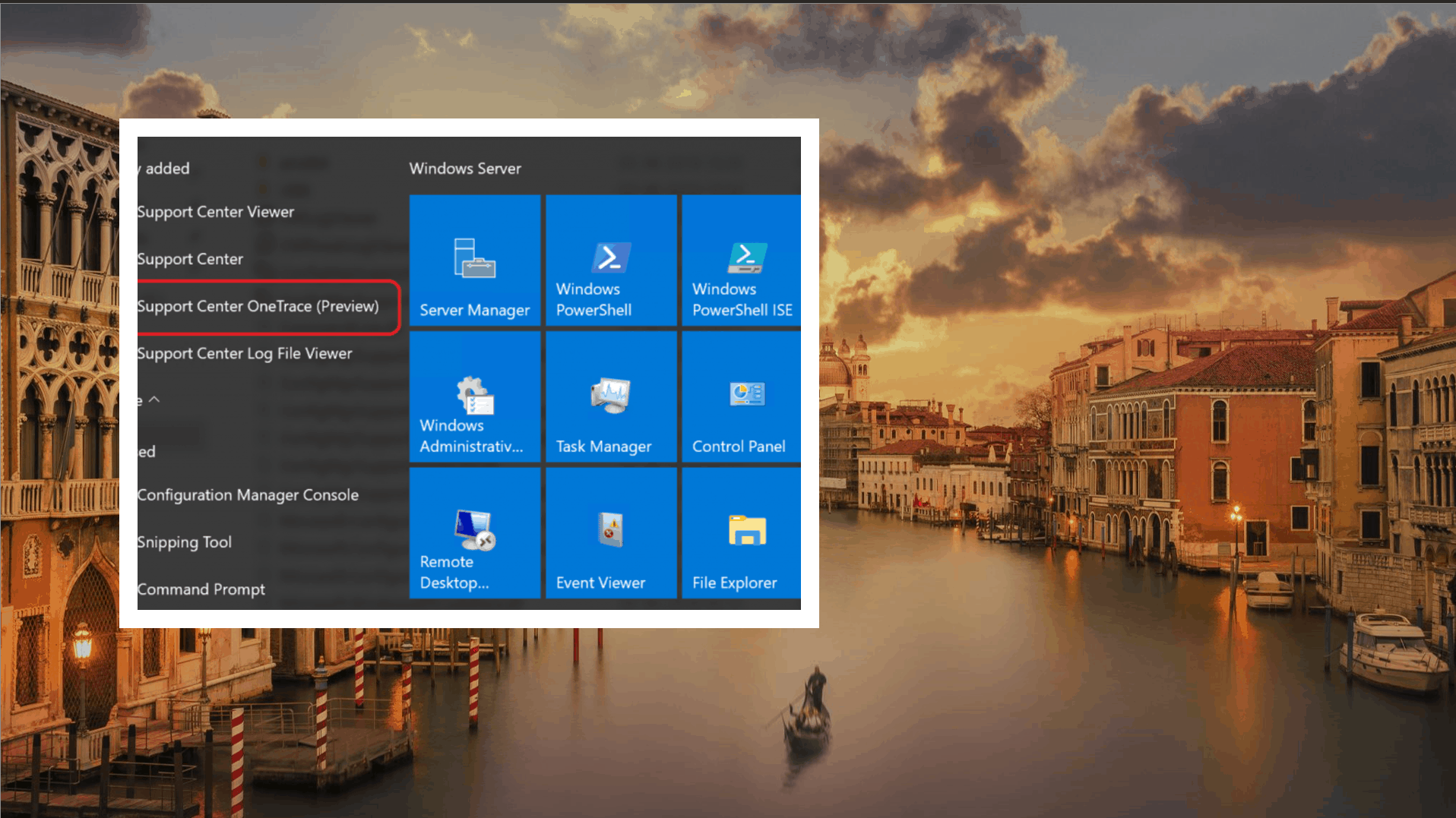Select Support Center in the app list
Screen dimensions: 1456x818
tap(190, 259)
